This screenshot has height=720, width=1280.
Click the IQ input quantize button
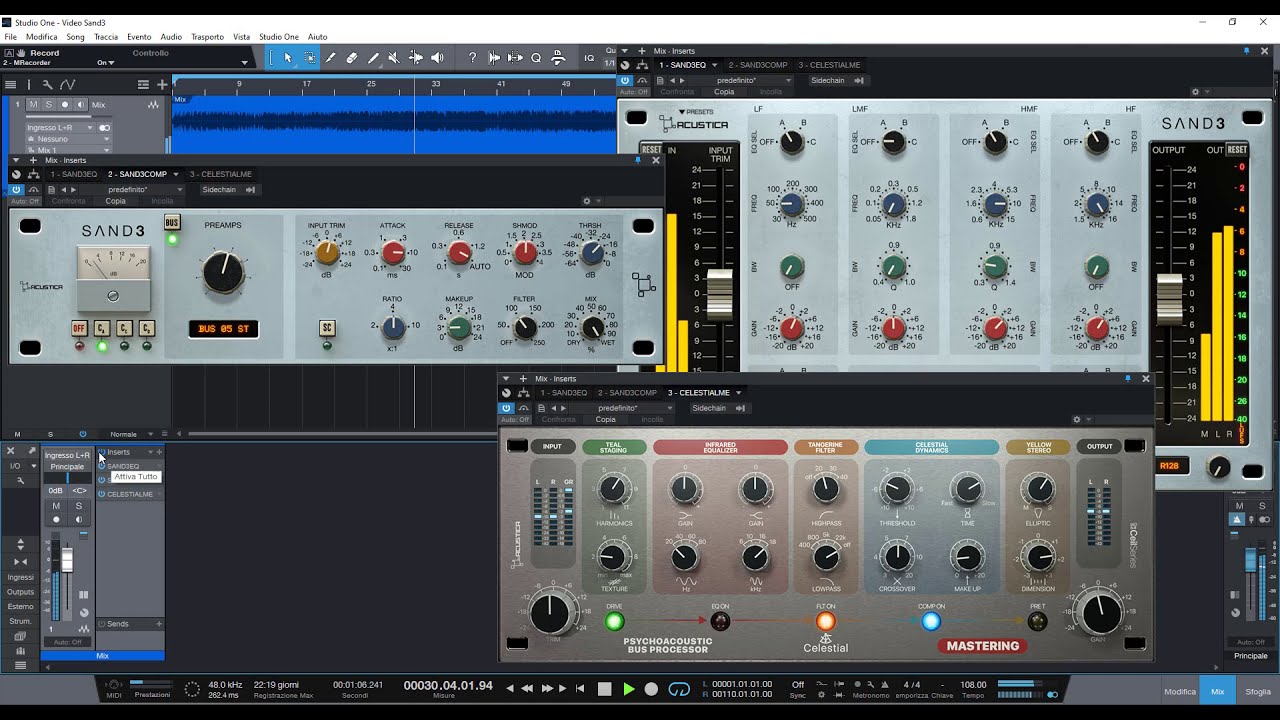pyautogui.click(x=590, y=59)
